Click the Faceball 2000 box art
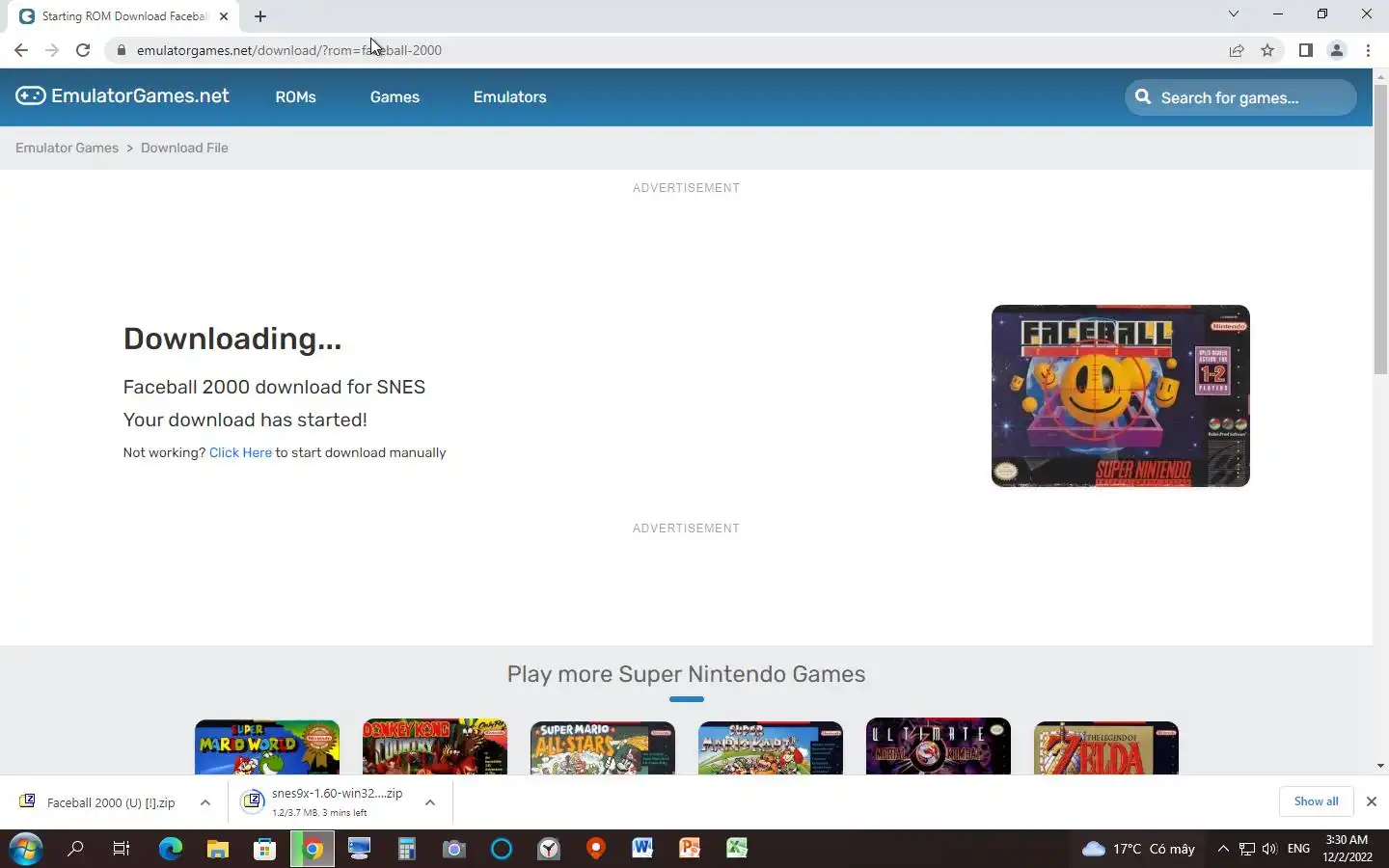This screenshot has width=1389, height=868. tap(1120, 395)
